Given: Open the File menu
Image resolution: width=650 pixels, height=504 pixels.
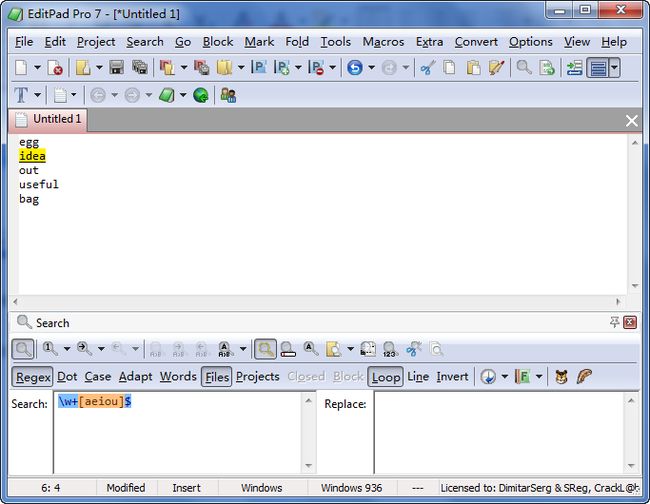Looking at the screenshot, I should pos(24,42).
